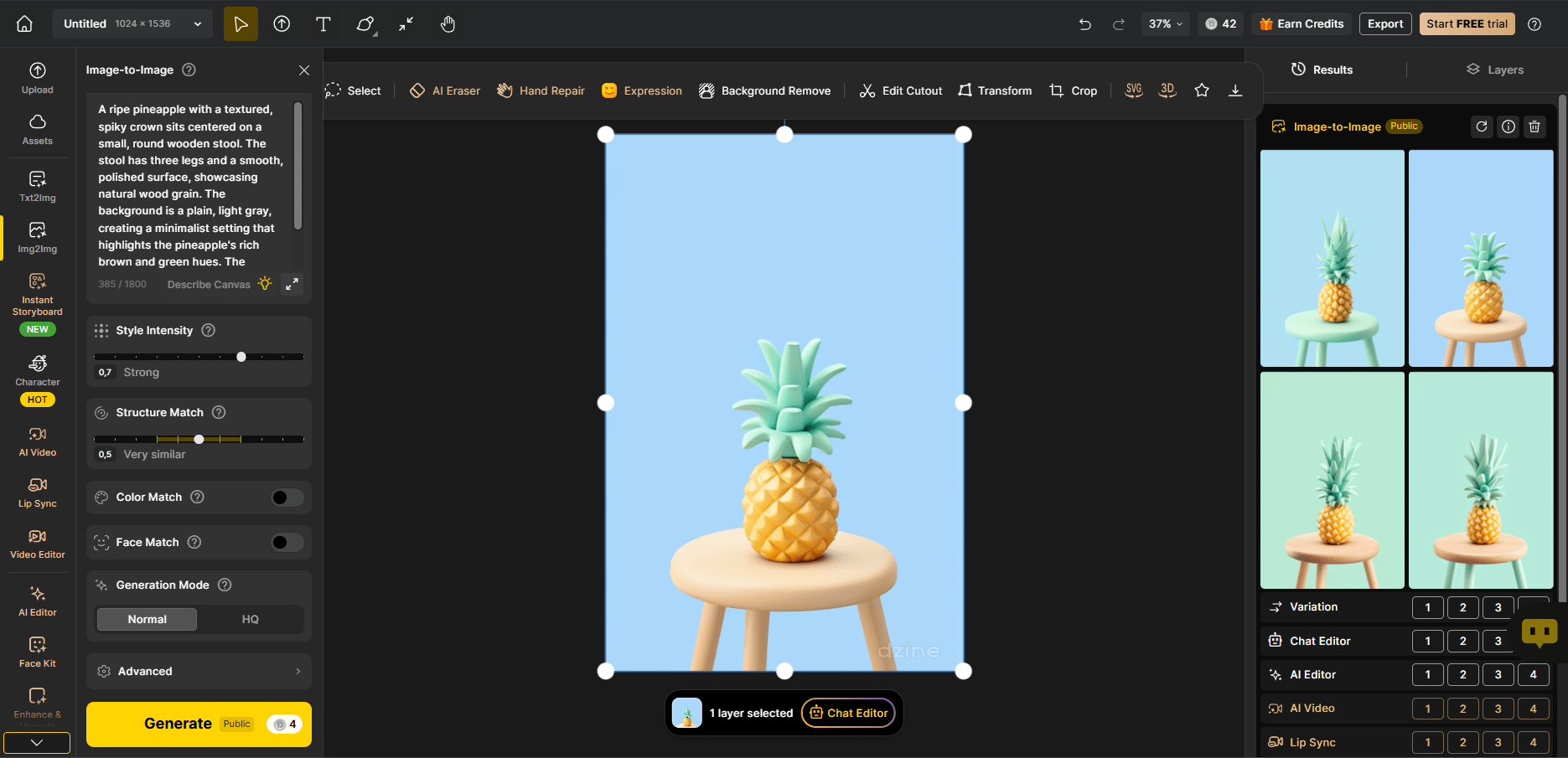Delete the Image-to-Image result set
Screen dimensions: 1568x758
tap(1534, 126)
